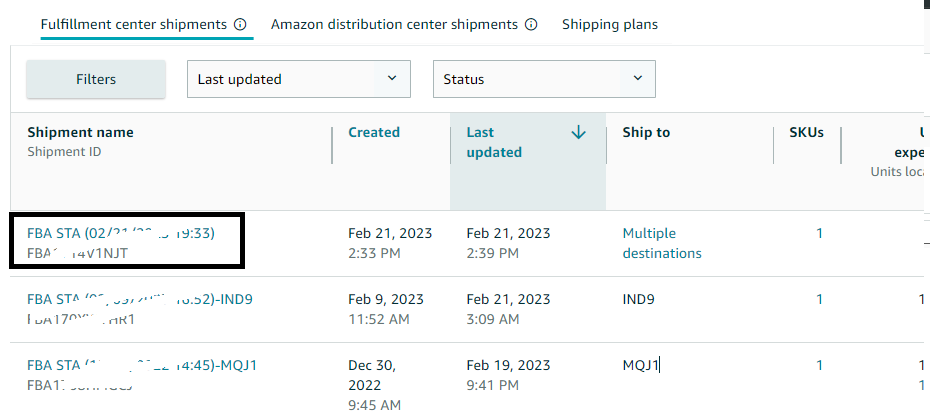
Task: Open the Shipping plans tab
Action: tap(610, 24)
